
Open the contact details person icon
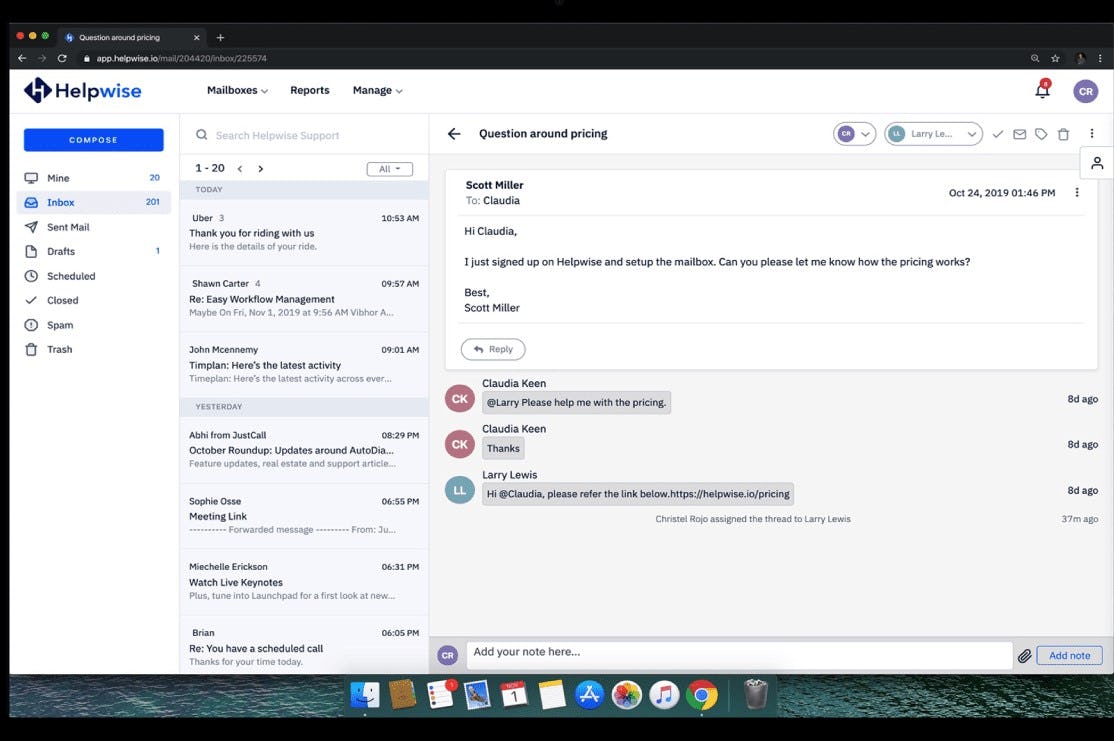(x=1097, y=163)
